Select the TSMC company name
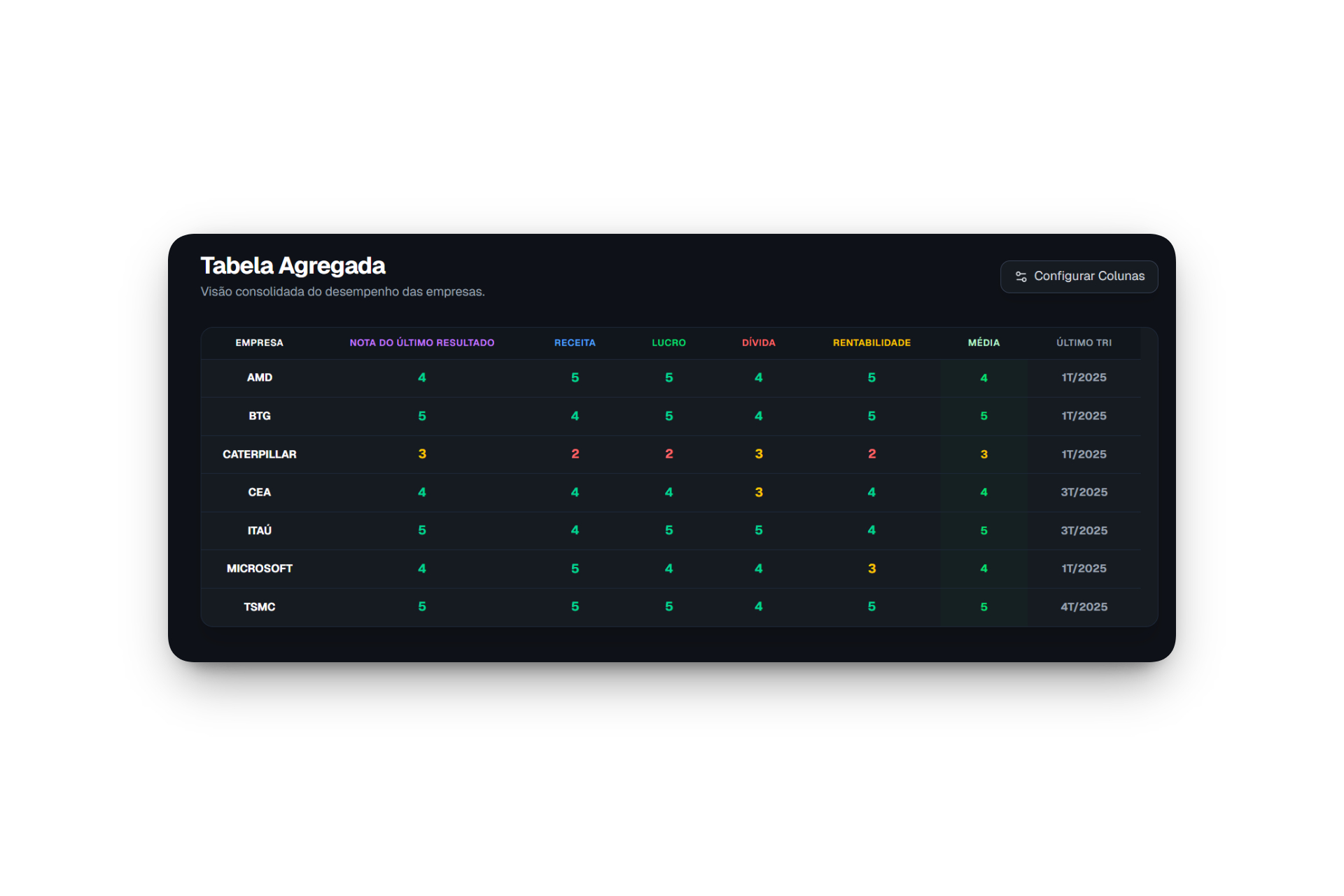The width and height of the screenshot is (1344, 896). tap(259, 607)
